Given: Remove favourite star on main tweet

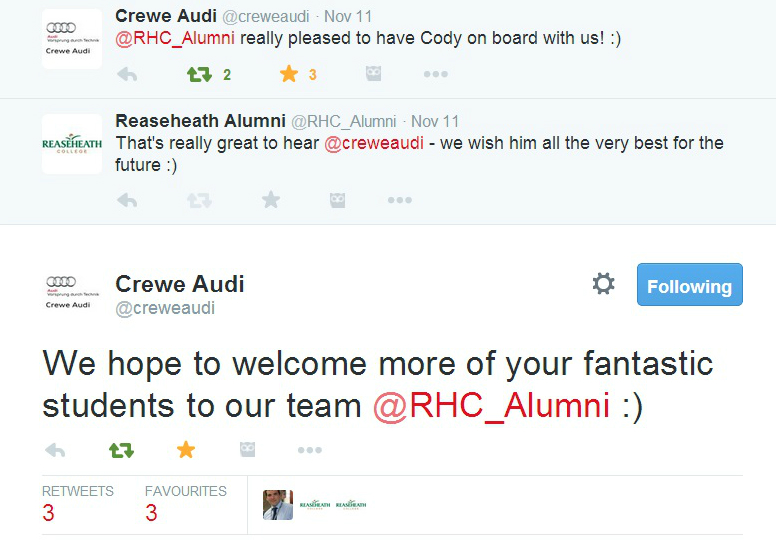Looking at the screenshot, I should point(186,450).
